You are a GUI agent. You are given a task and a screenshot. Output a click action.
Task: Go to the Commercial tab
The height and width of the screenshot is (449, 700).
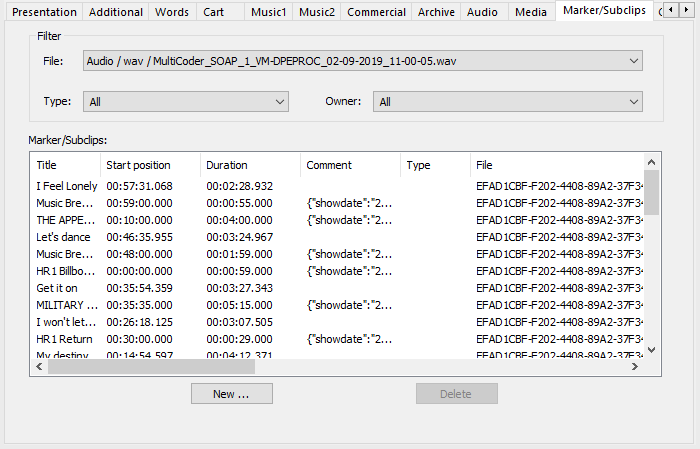coord(376,12)
